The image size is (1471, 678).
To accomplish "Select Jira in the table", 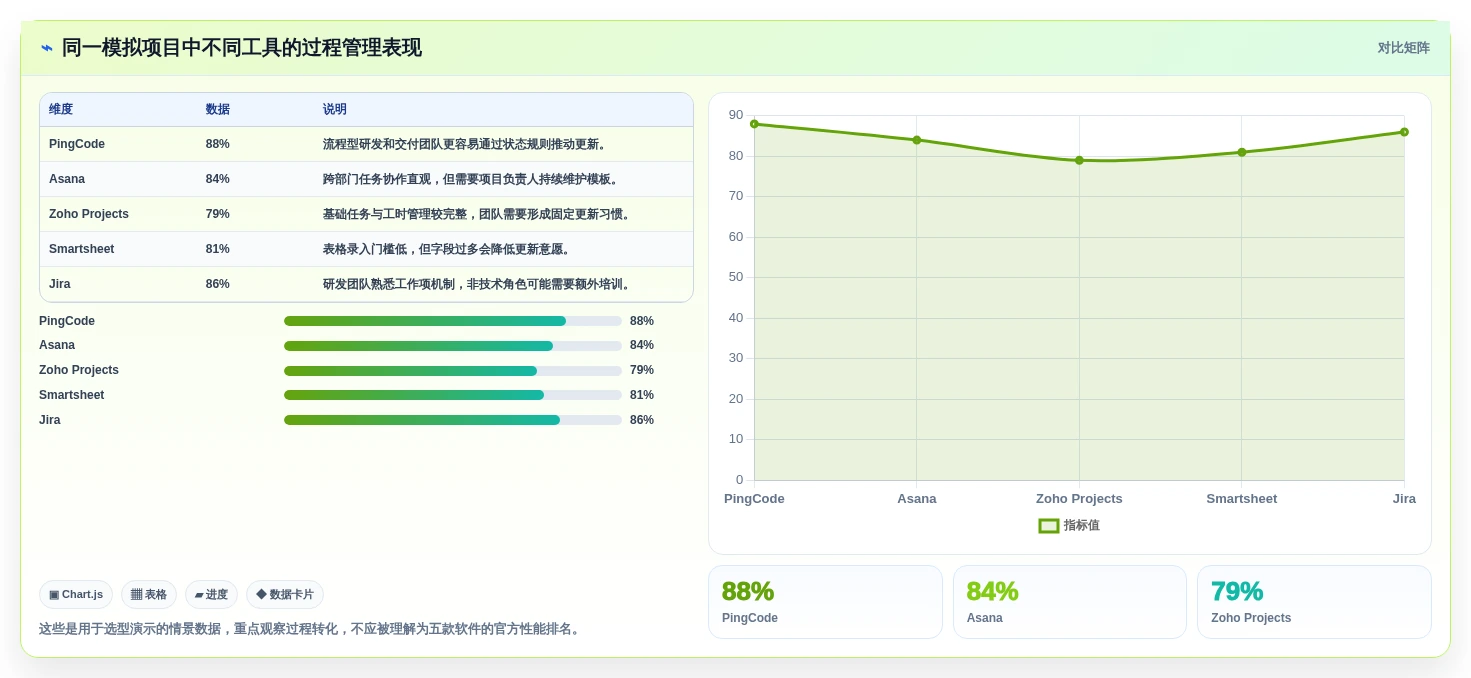I will 60,284.
